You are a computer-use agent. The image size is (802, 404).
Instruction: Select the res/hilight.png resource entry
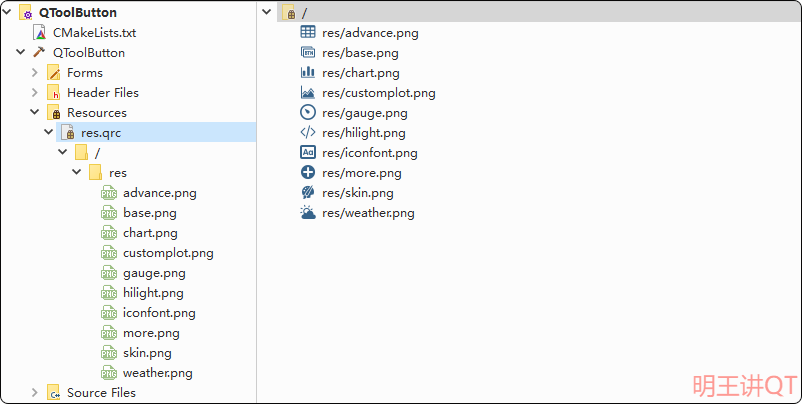364,133
